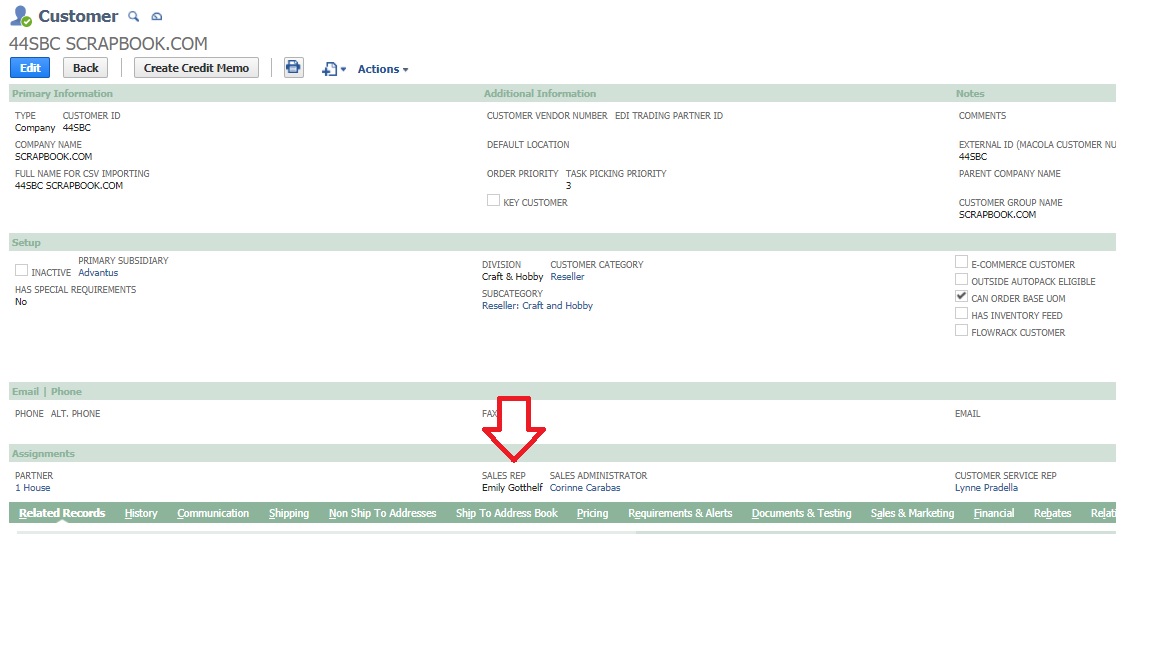Click the Notes section header

970,93
